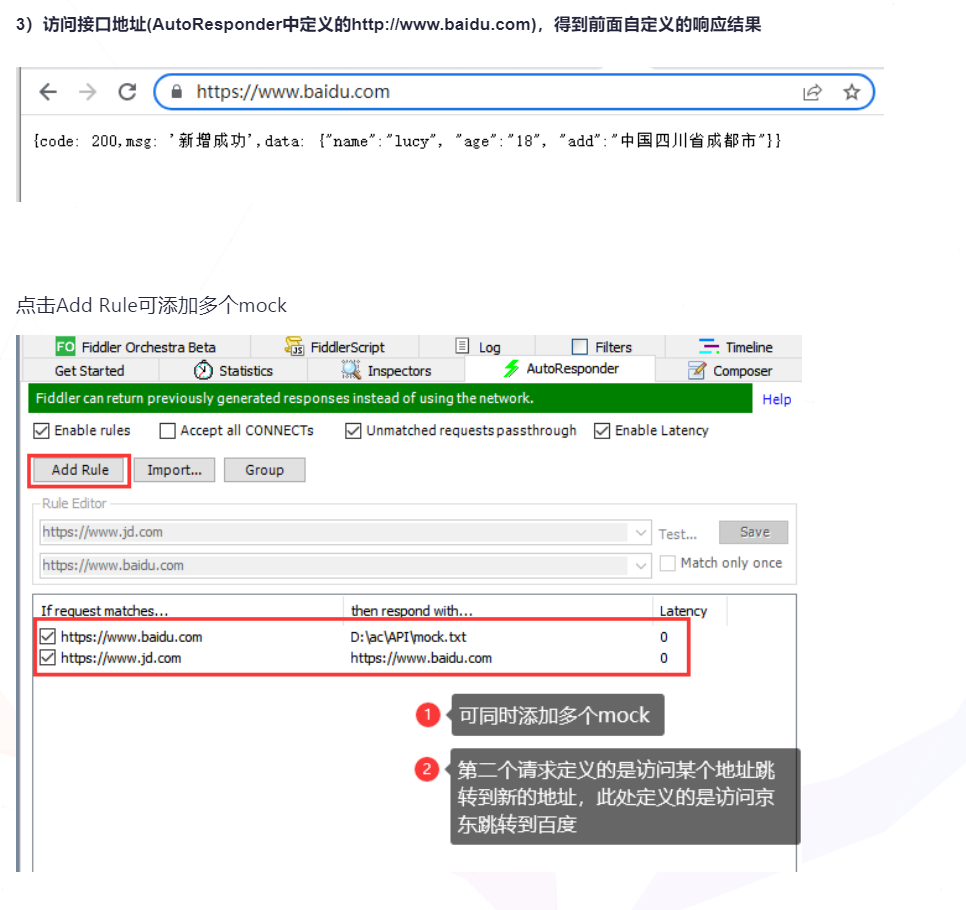Enable Accept all CONNECTs checkbox
This screenshot has height=910, width=966.
click(x=168, y=431)
